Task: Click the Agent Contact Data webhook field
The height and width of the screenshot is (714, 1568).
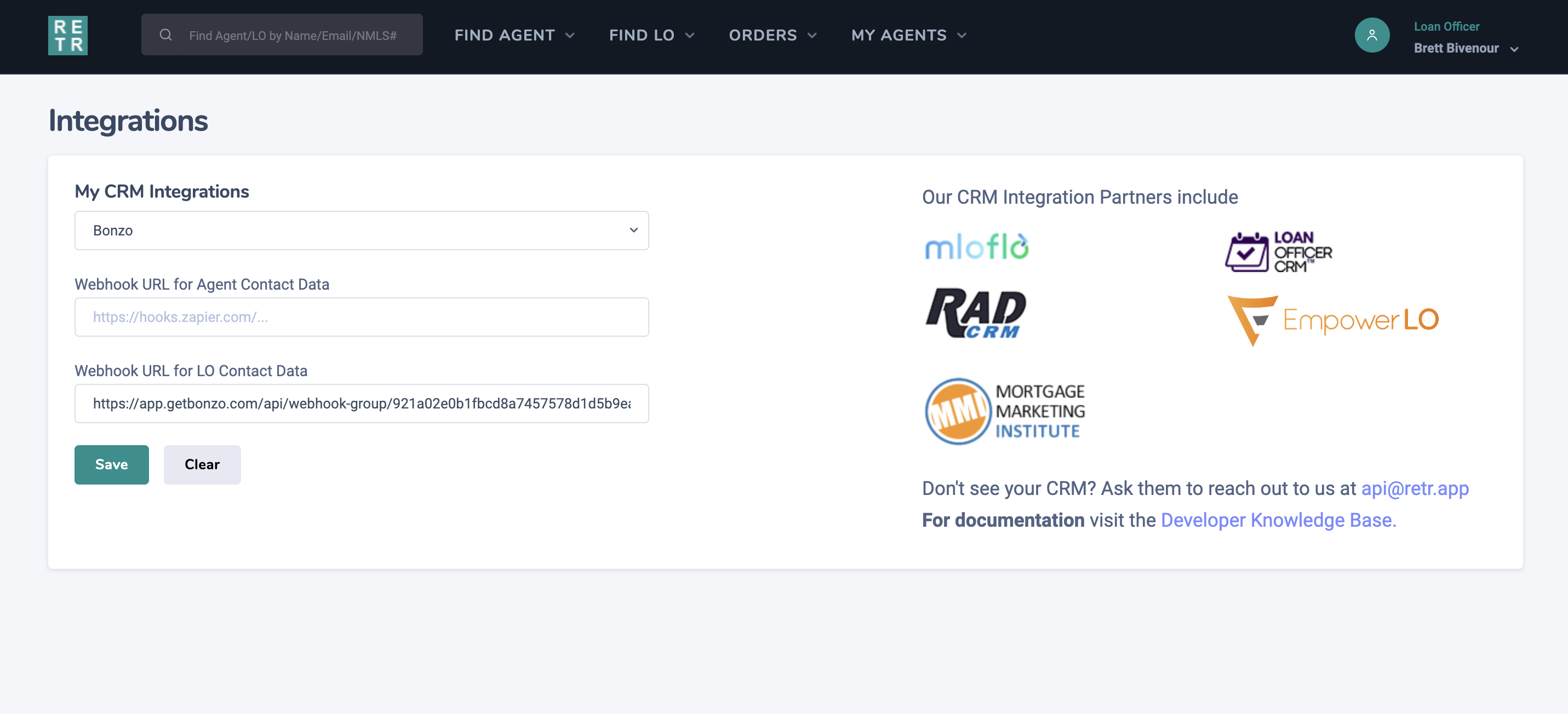Action: click(x=362, y=316)
